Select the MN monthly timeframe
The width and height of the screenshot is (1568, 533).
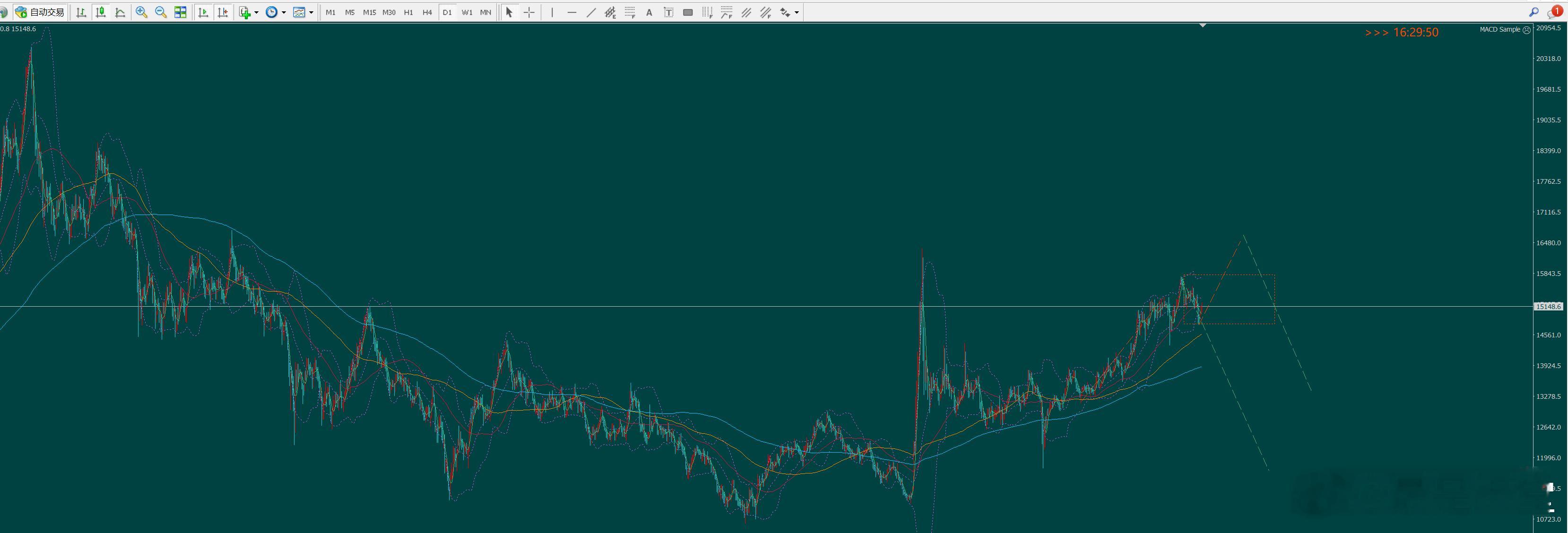point(485,12)
